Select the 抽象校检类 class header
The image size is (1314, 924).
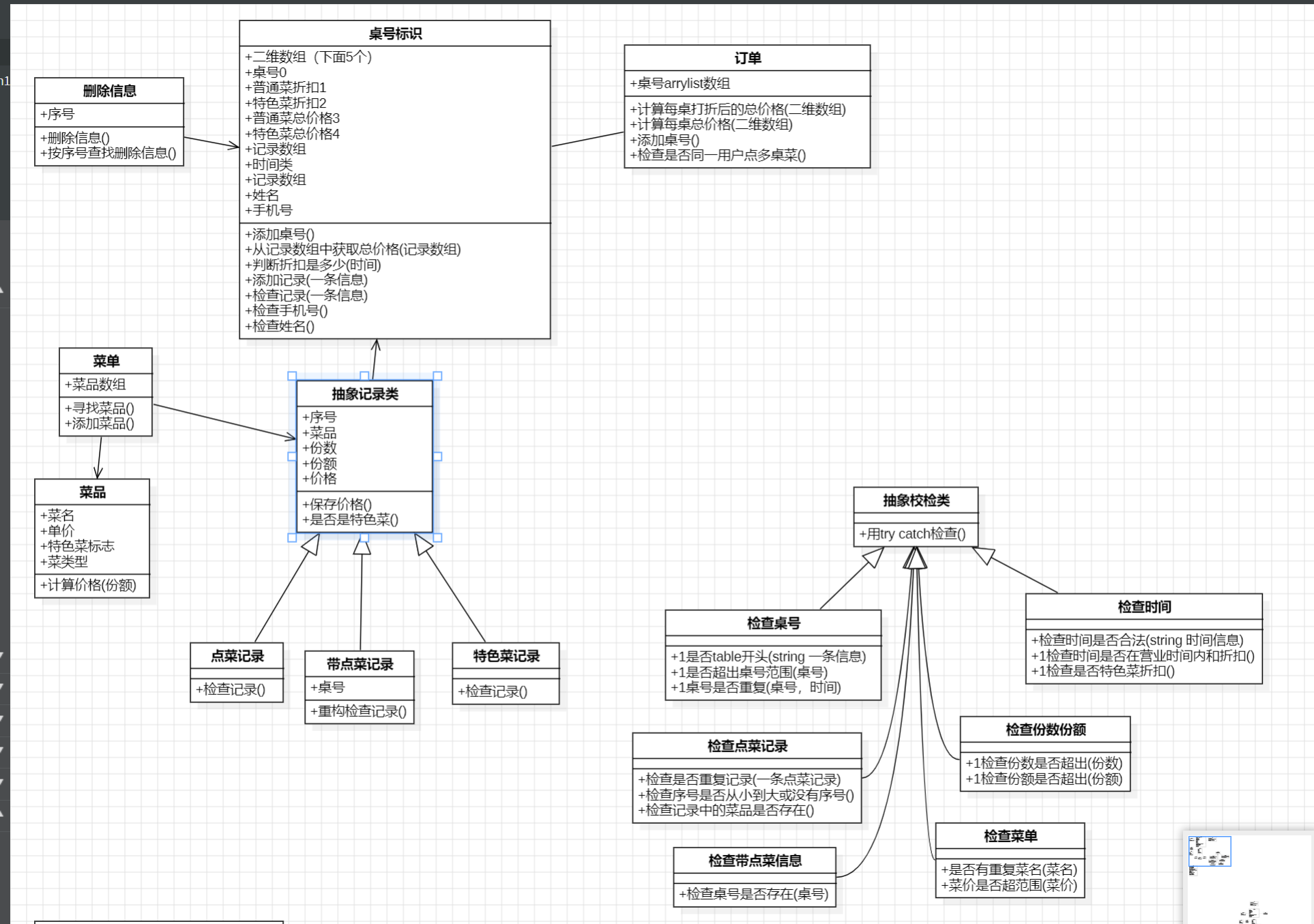(x=916, y=500)
